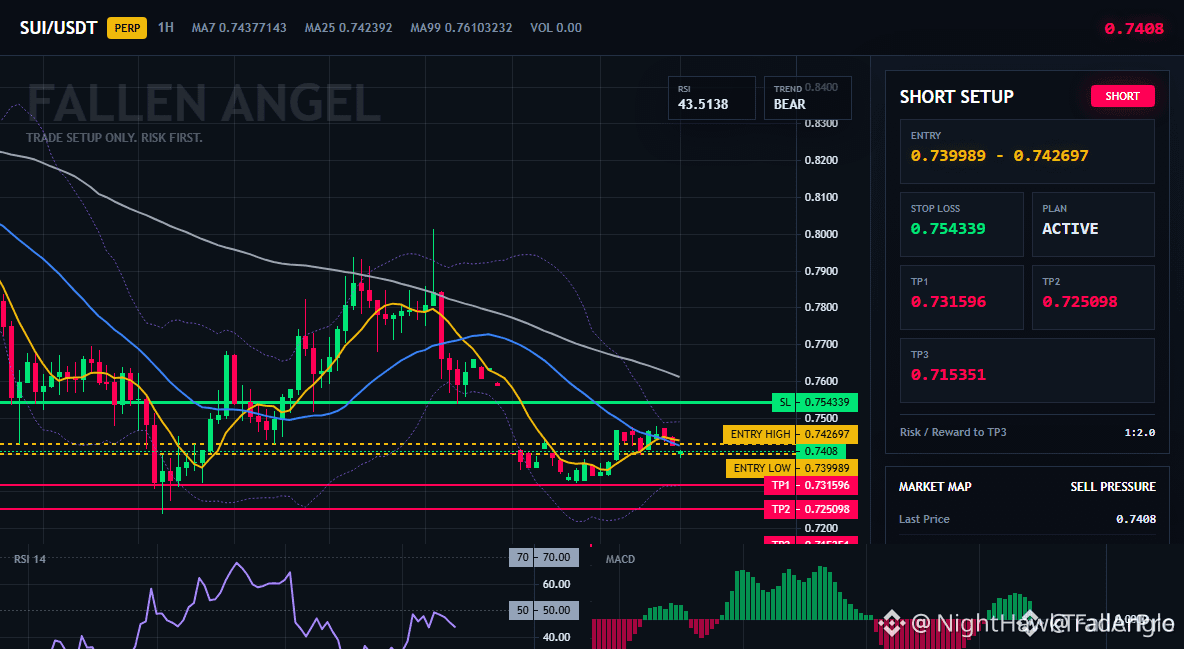This screenshot has height=649, width=1184.
Task: Click the TP2 0.725098 chart line tag
Action: click(810, 509)
